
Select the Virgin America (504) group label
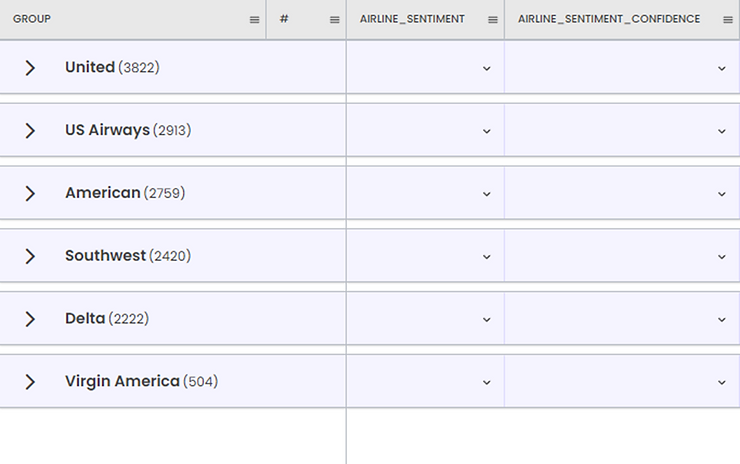(141, 381)
